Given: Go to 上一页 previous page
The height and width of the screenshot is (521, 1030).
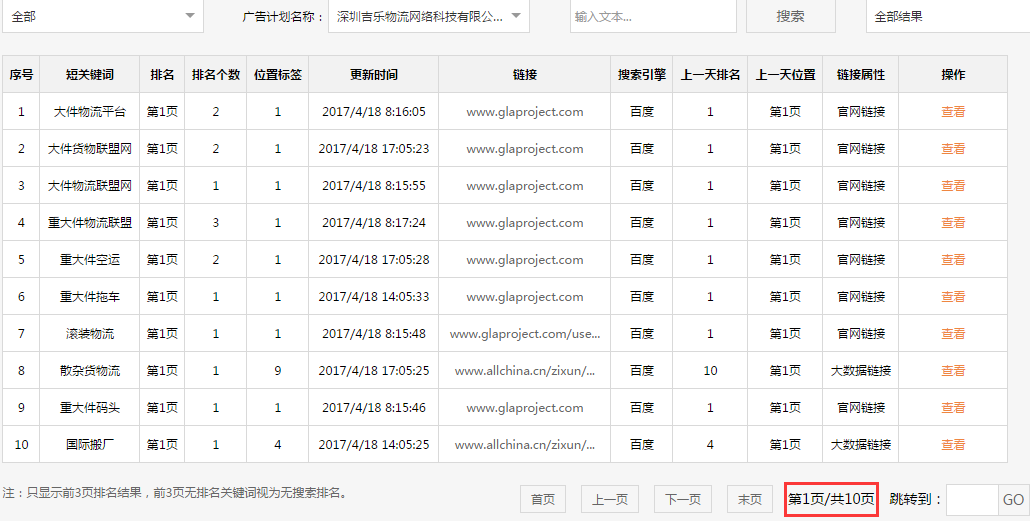Looking at the screenshot, I should pos(610,499).
